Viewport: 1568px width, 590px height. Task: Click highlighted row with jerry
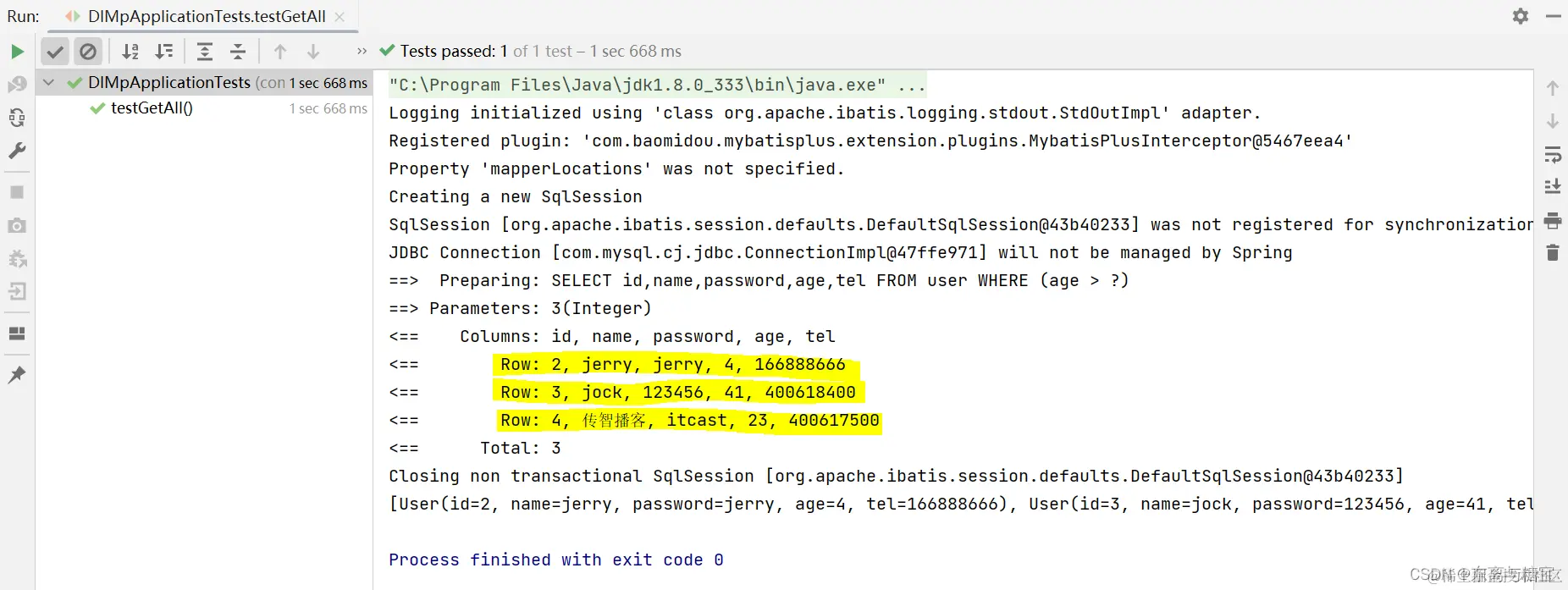(x=675, y=364)
